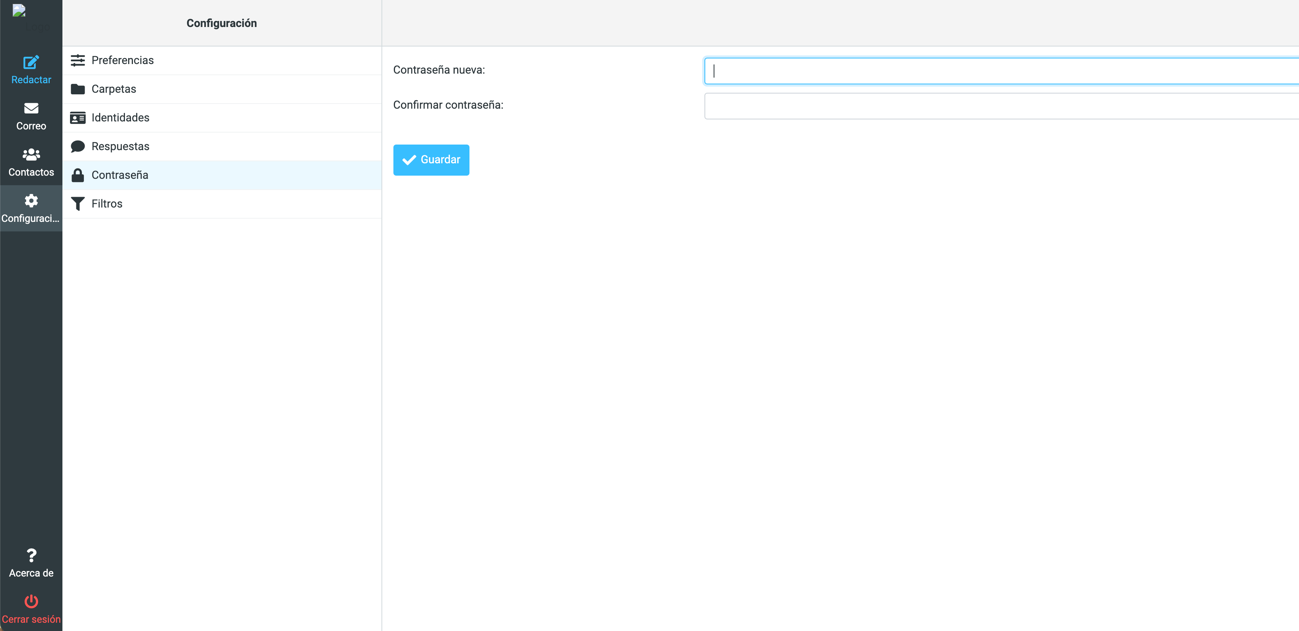The image size is (1299, 631).
Task: Click the Acerca de question mark icon
Action: click(x=31, y=556)
